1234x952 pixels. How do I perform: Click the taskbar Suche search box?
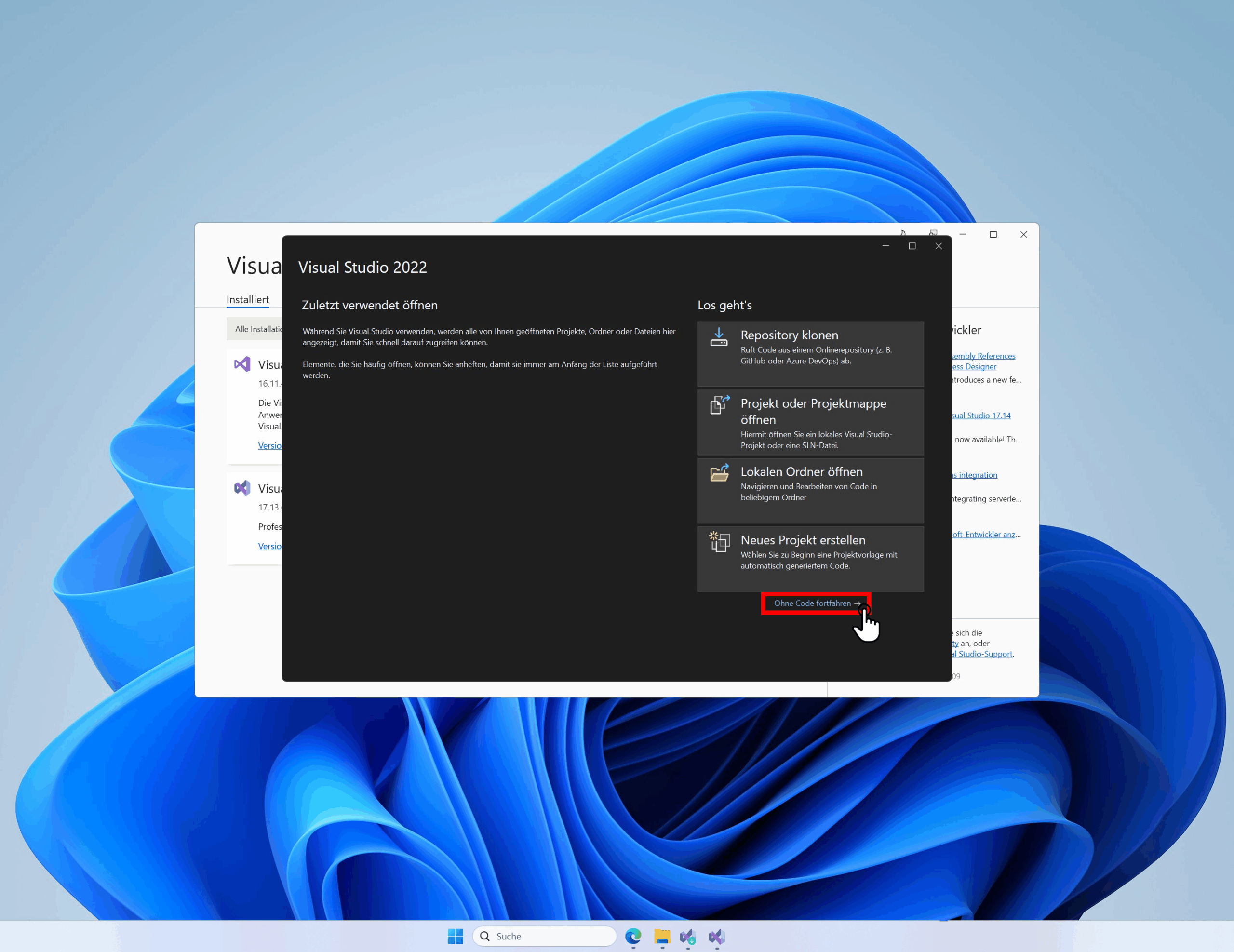point(545,936)
